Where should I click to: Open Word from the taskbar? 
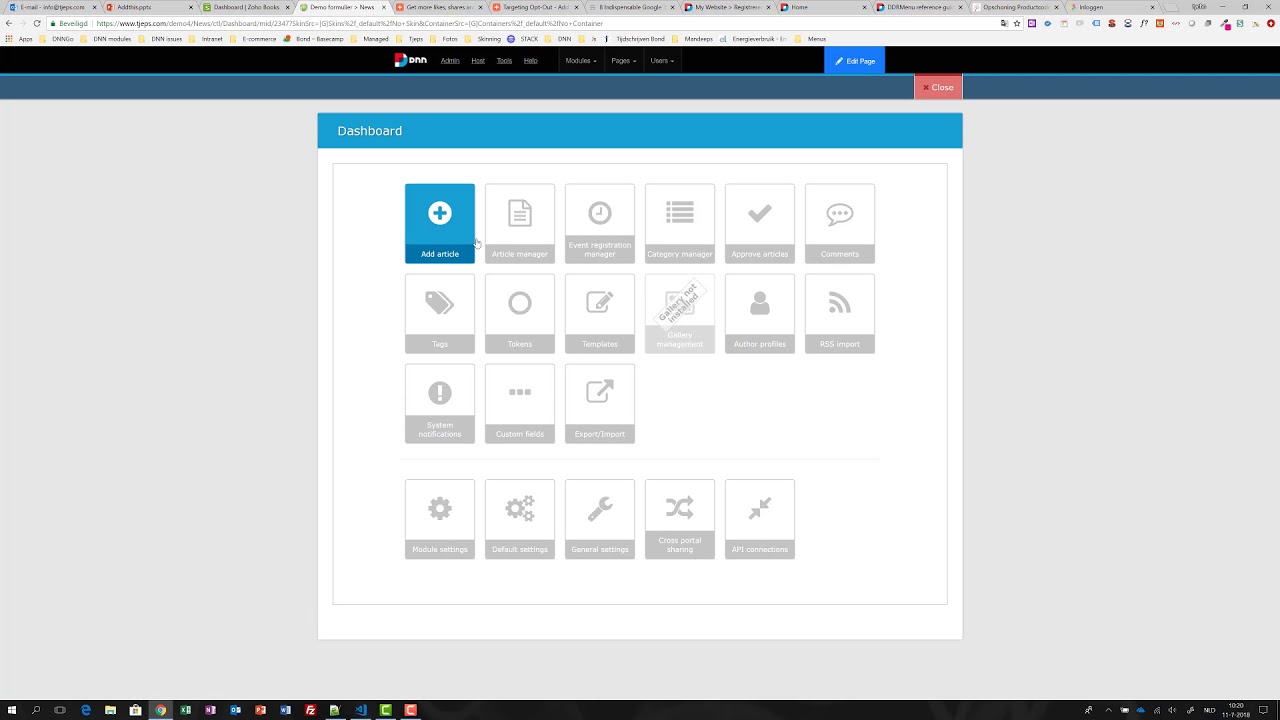(285, 710)
